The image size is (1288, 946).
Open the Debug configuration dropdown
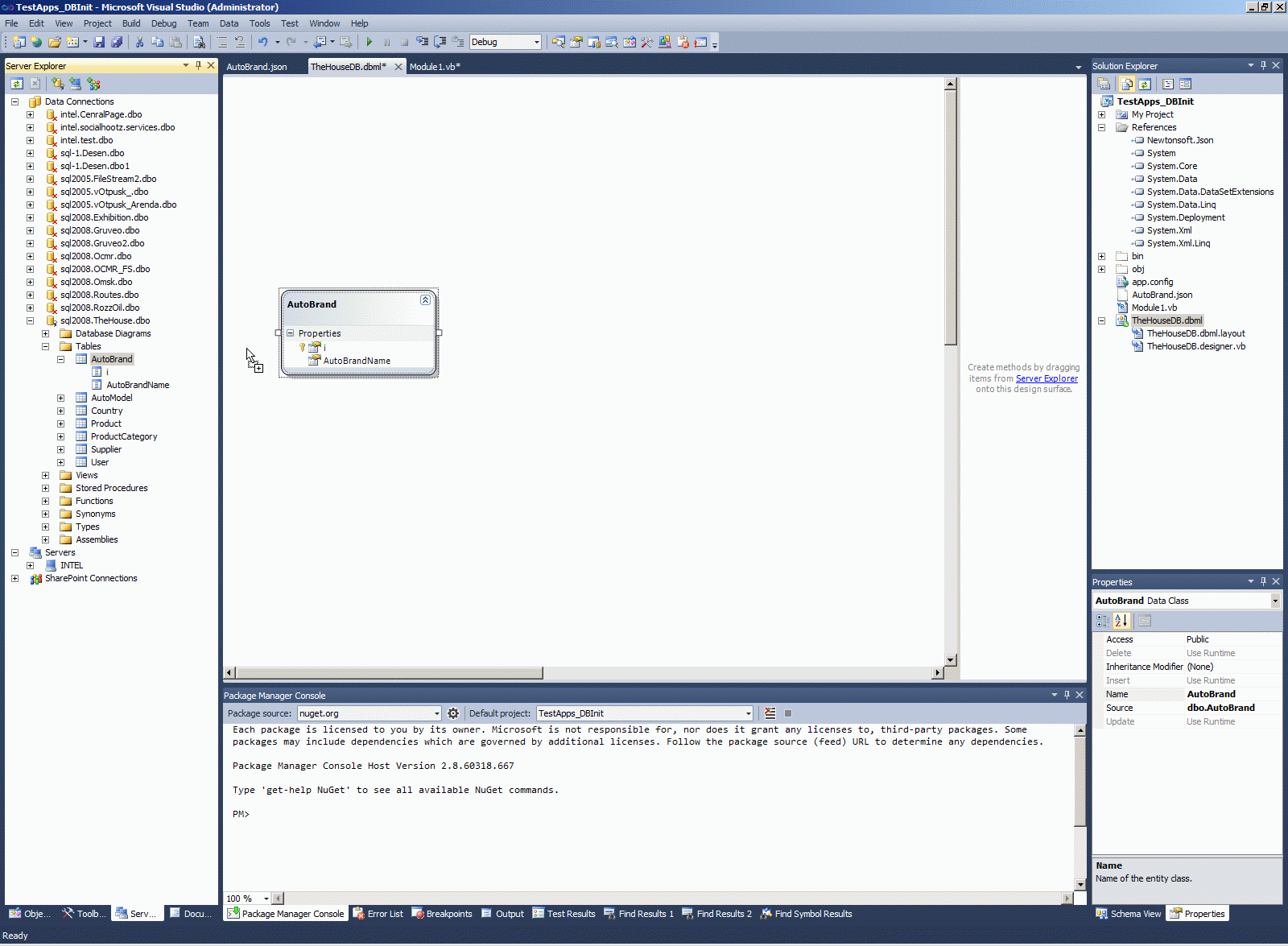536,42
